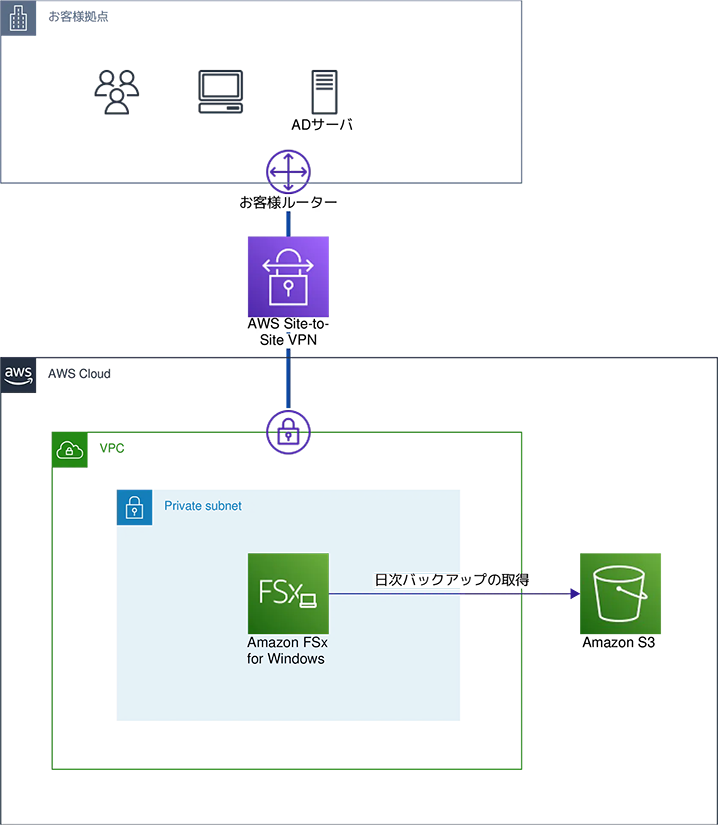
Task: Select the 日次バックアップの取得 arrow label
Action: (451, 580)
